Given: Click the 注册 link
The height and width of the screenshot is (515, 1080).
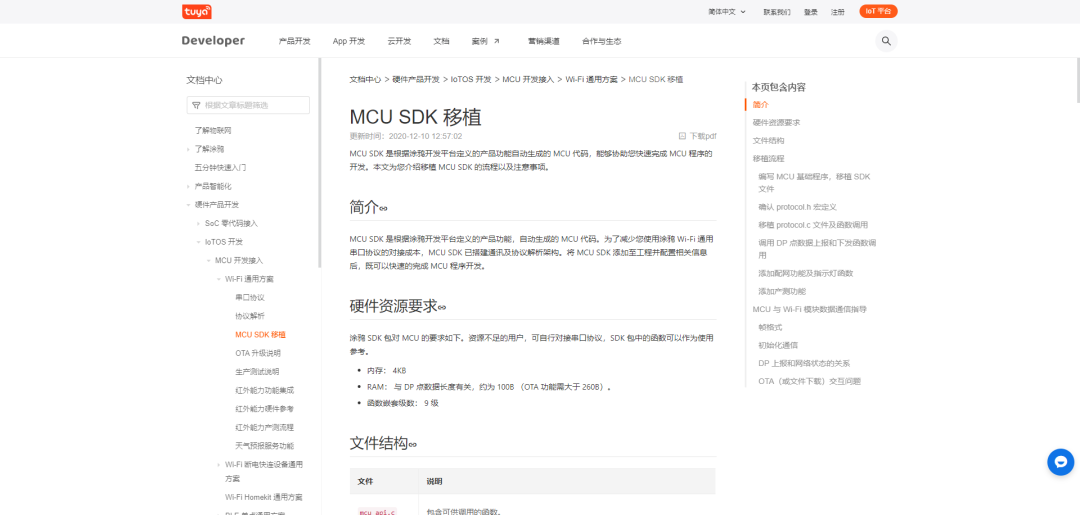Looking at the screenshot, I should coord(838,12).
